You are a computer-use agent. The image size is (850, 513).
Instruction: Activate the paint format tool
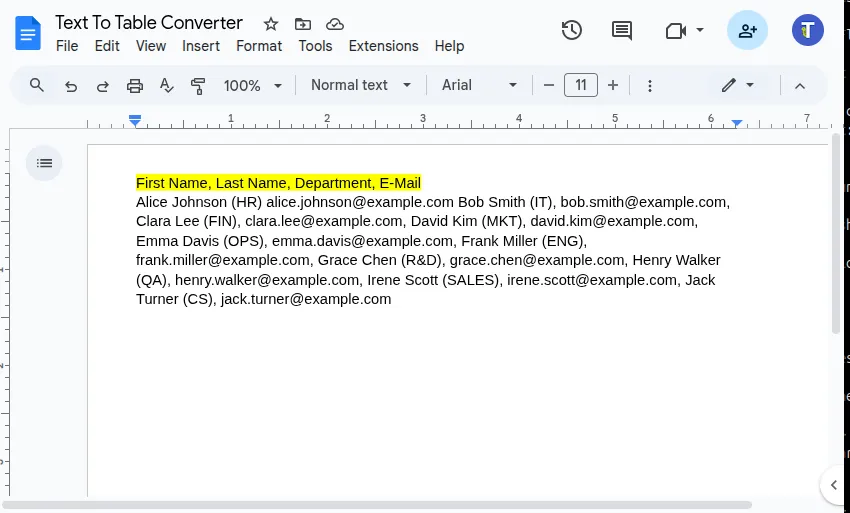pyautogui.click(x=198, y=86)
